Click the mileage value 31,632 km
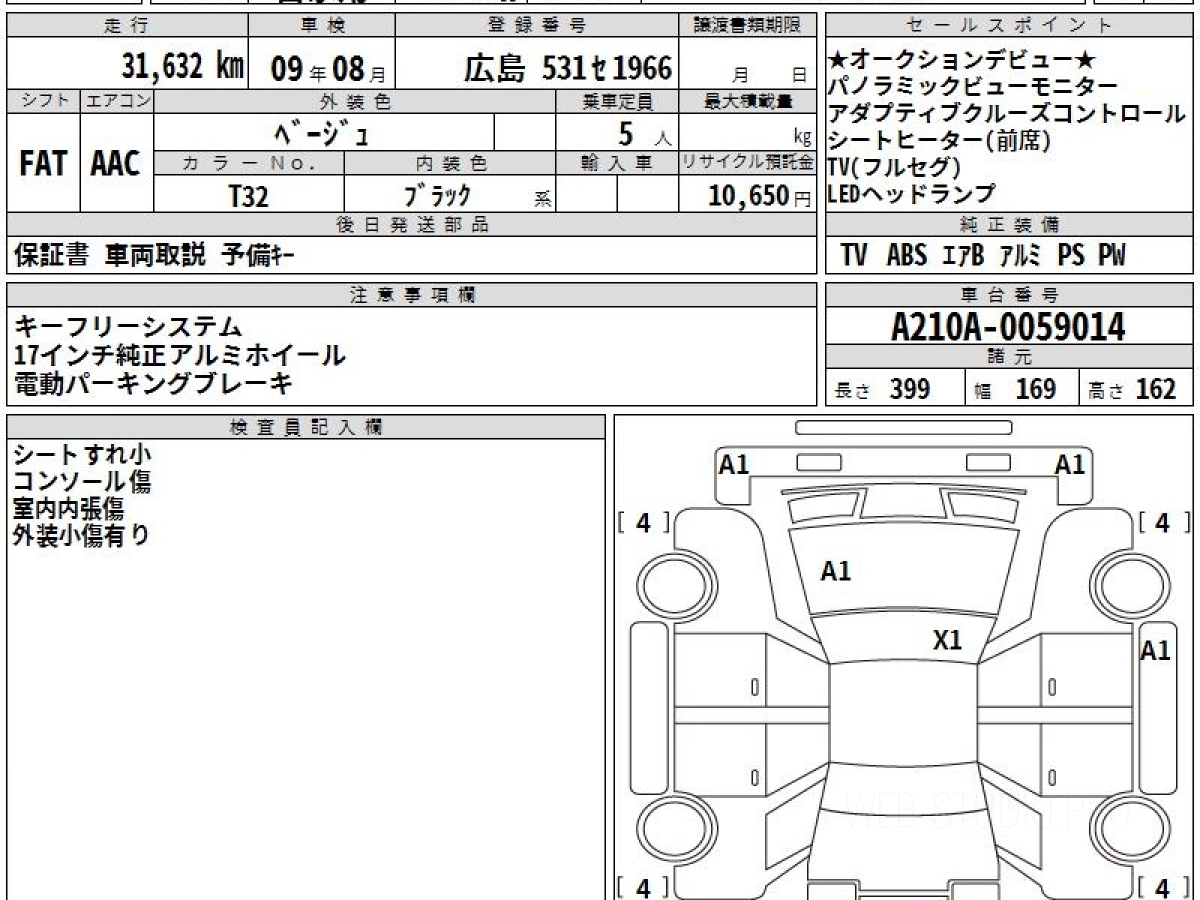The image size is (1200, 900). [x=183, y=67]
